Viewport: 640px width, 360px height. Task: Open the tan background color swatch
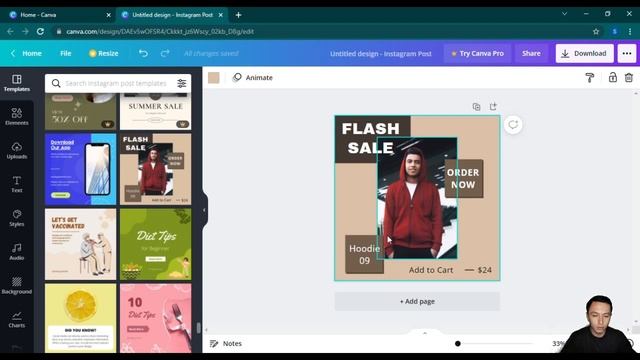pos(213,78)
